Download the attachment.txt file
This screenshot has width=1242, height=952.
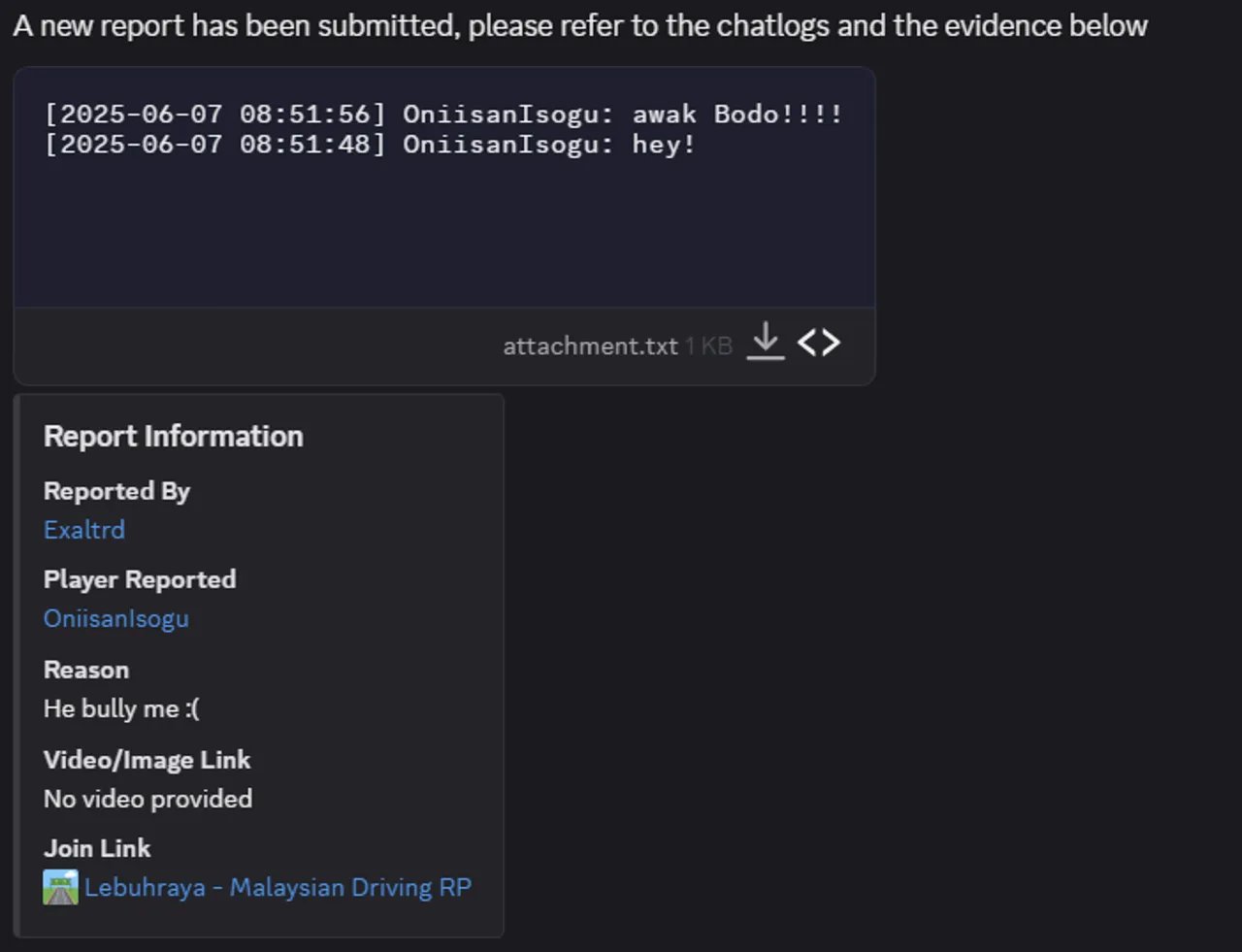(x=766, y=342)
